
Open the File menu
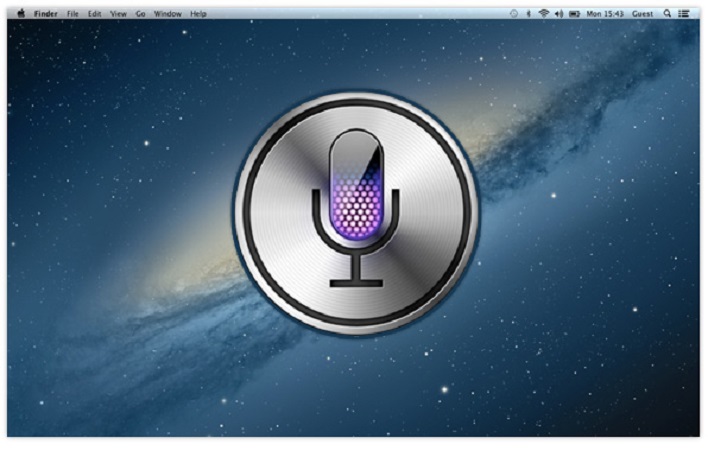[x=73, y=14]
